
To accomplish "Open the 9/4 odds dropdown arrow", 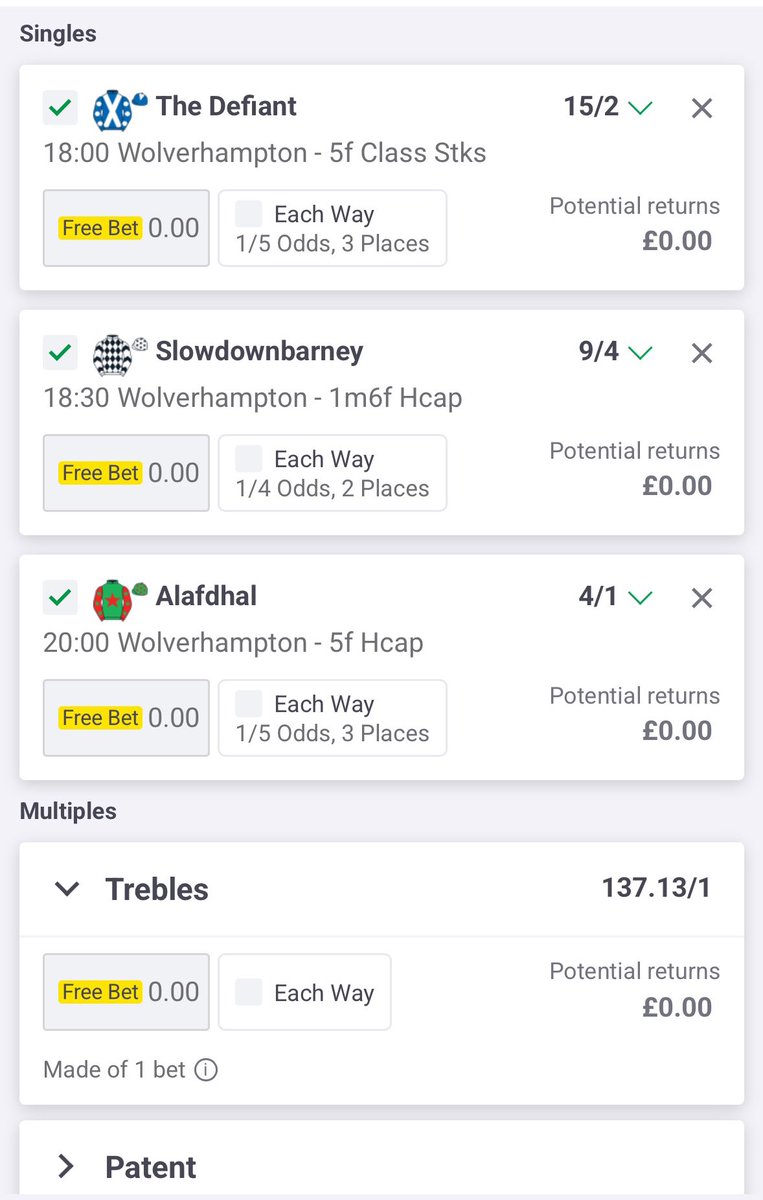I will pyautogui.click(x=640, y=353).
